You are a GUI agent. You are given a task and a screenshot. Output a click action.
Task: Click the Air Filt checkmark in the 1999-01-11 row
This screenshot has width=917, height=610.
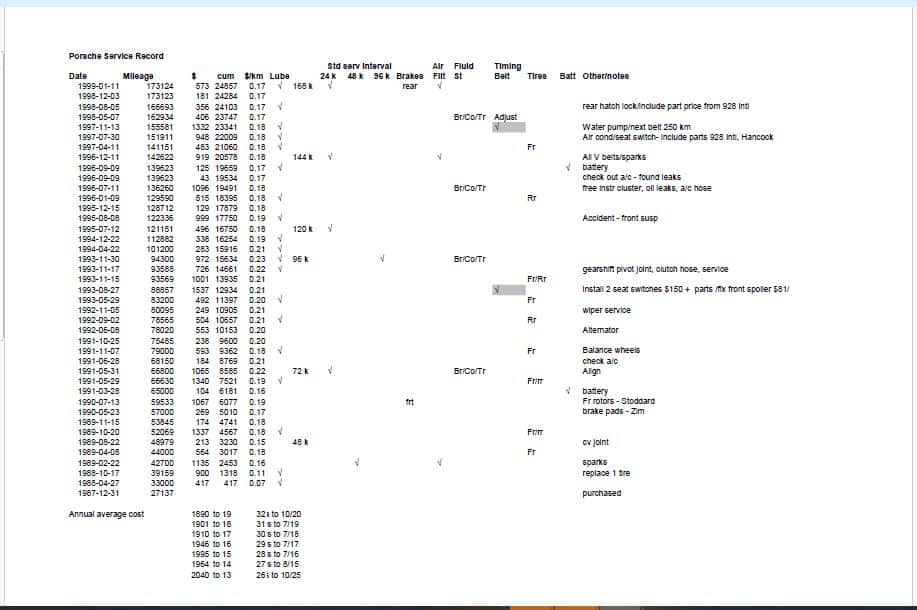[438, 86]
